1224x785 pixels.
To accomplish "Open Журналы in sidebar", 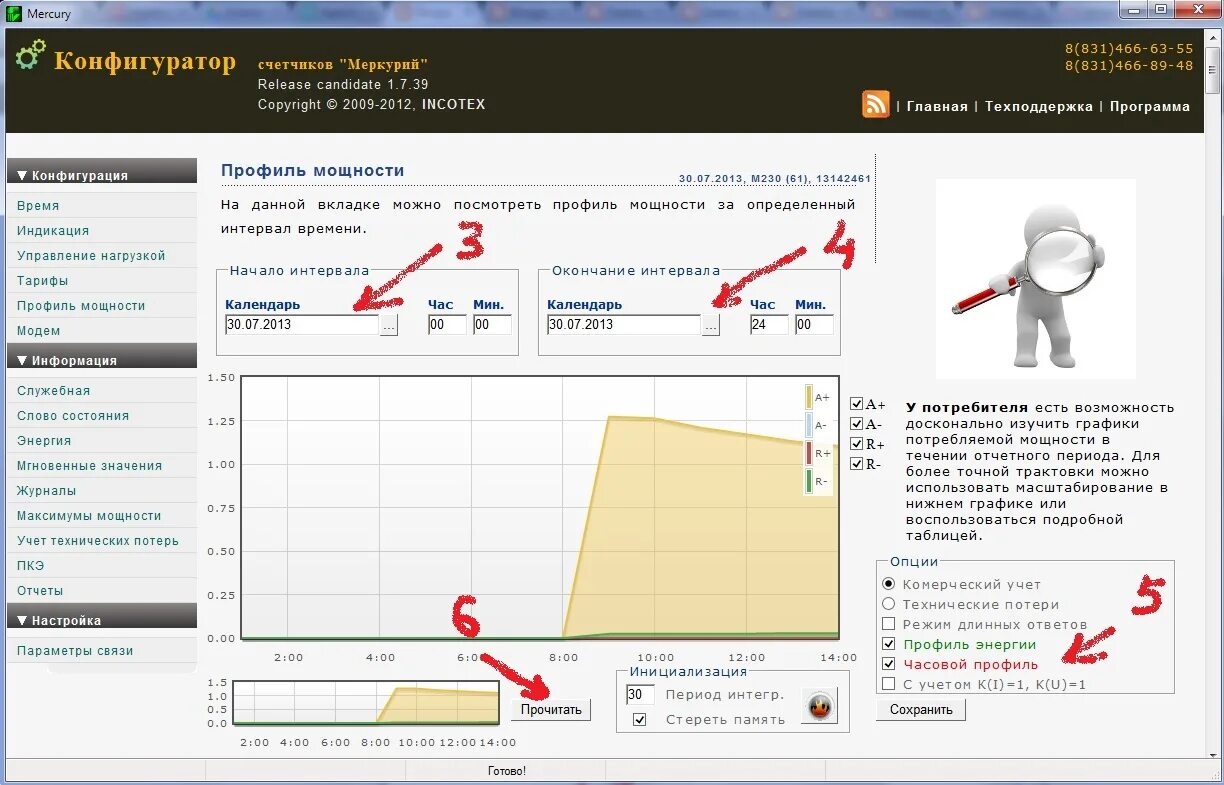I will [47, 490].
